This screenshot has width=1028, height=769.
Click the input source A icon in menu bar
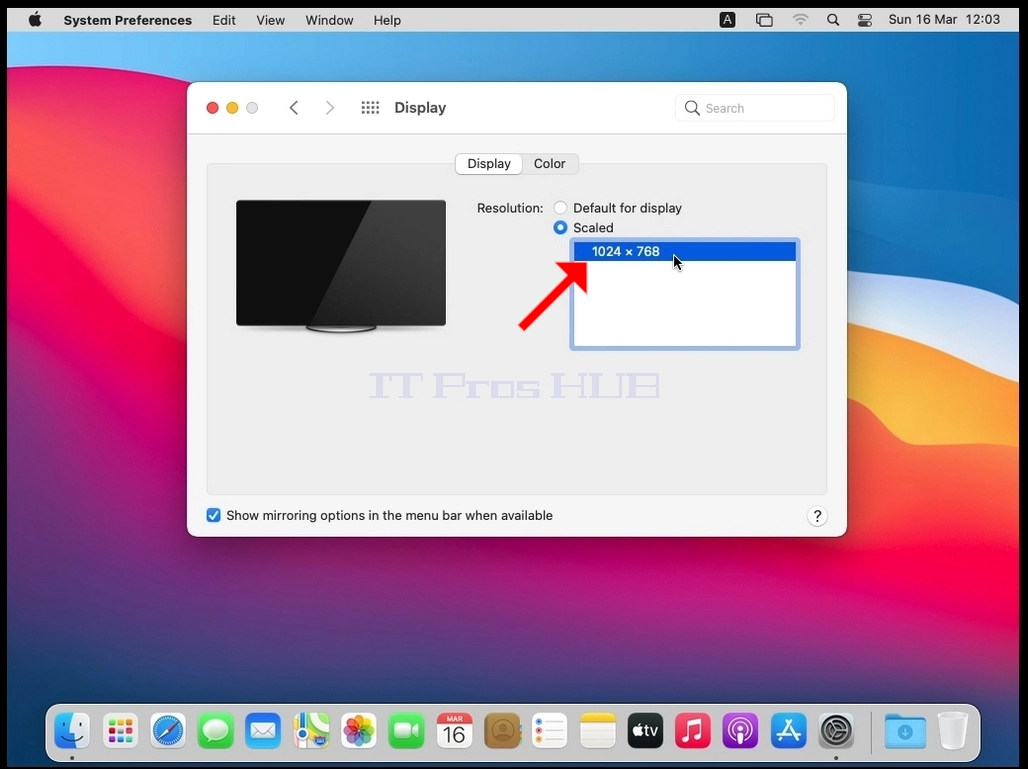pos(727,20)
